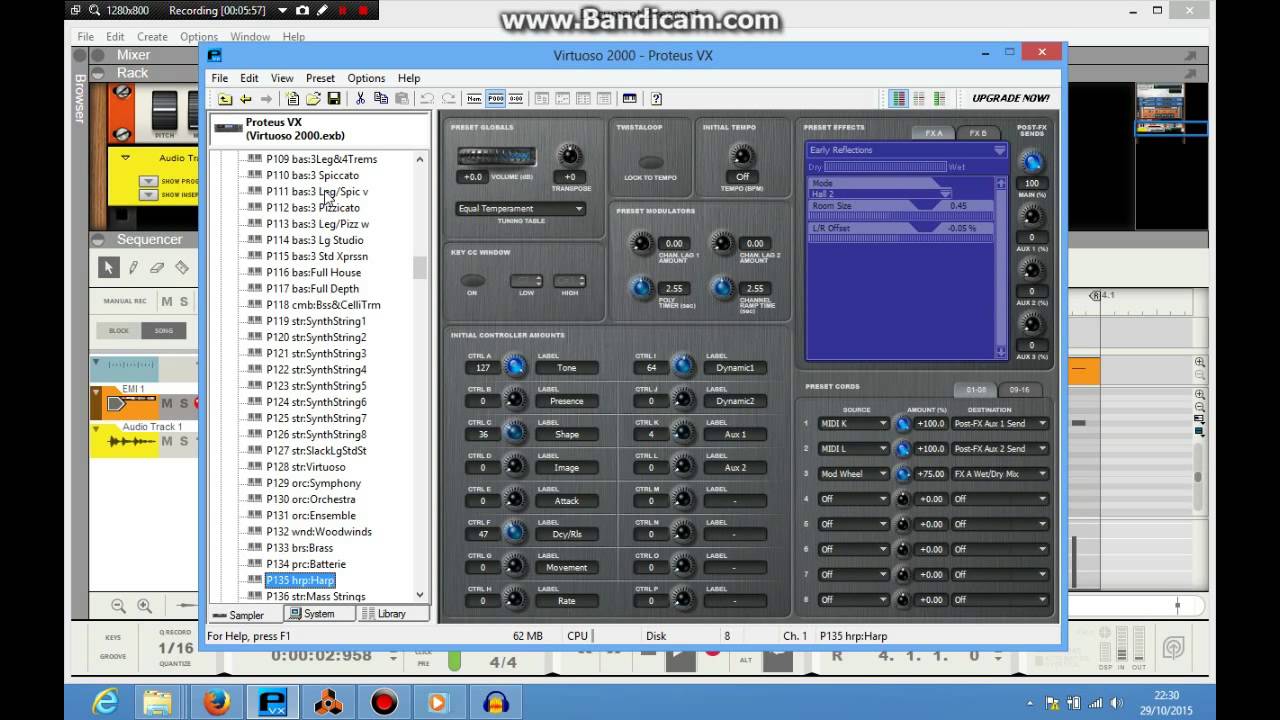Open cord 2 MIDI L source dropdown

(853, 449)
